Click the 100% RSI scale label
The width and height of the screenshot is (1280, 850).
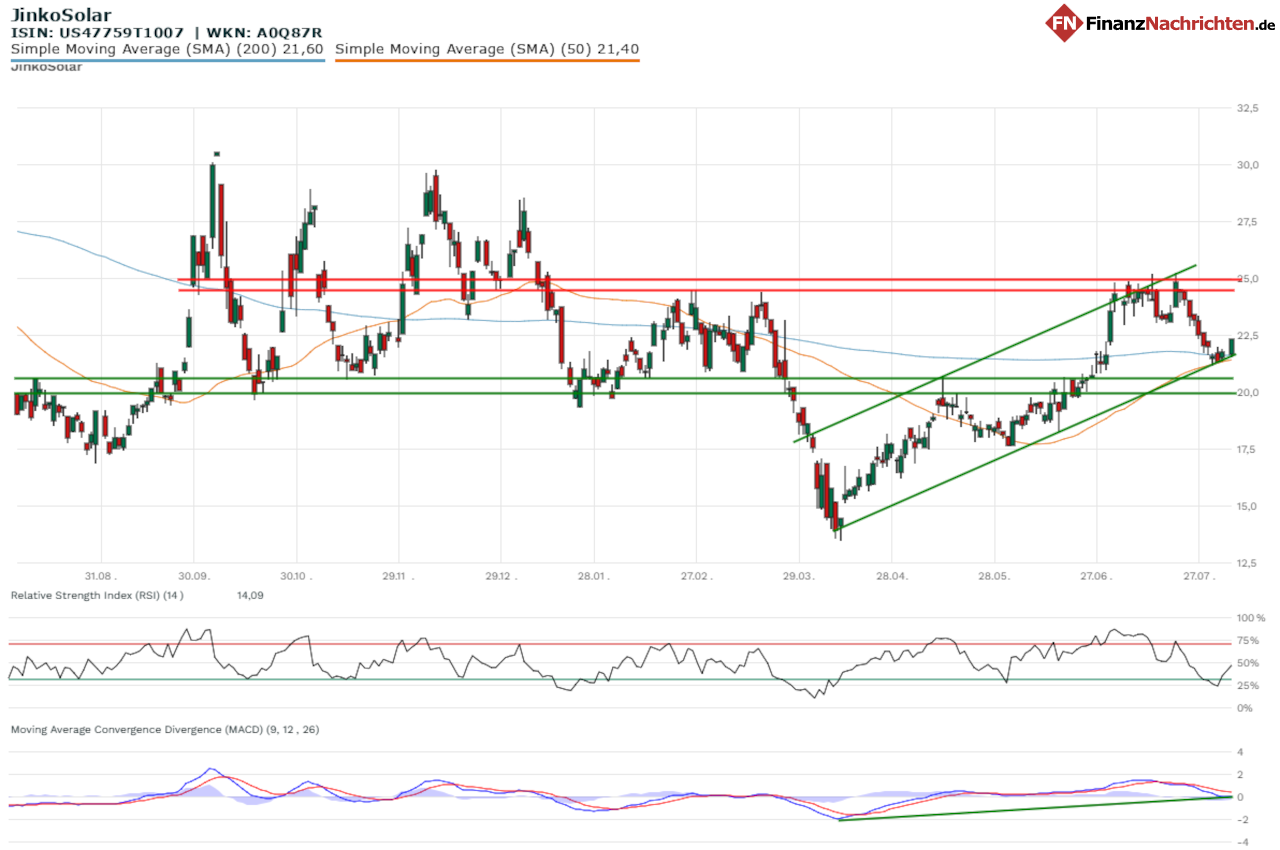pyautogui.click(x=1251, y=618)
